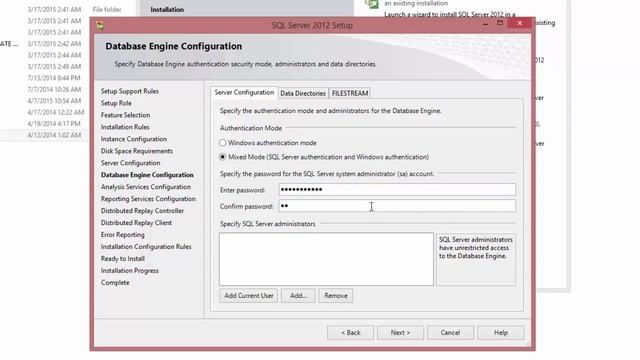Click Complete step in sidebar

pos(115,282)
